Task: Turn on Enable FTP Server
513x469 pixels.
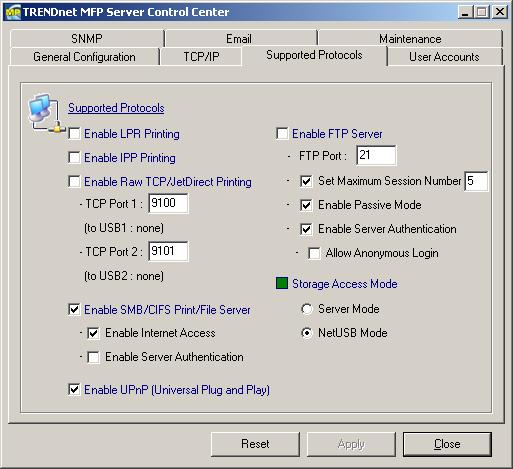Action: (282, 134)
